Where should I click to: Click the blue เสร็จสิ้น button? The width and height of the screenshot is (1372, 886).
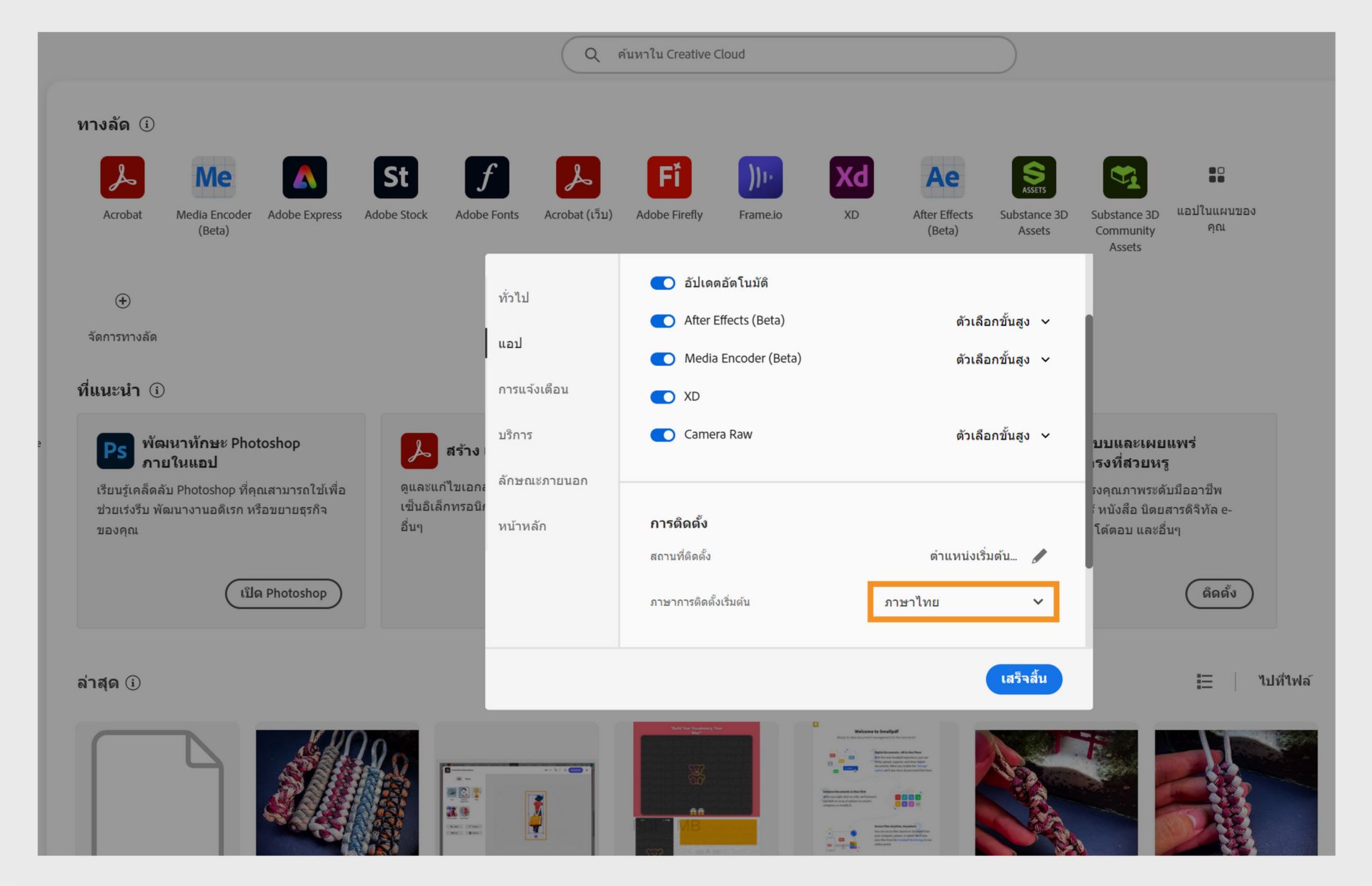[x=1023, y=679]
